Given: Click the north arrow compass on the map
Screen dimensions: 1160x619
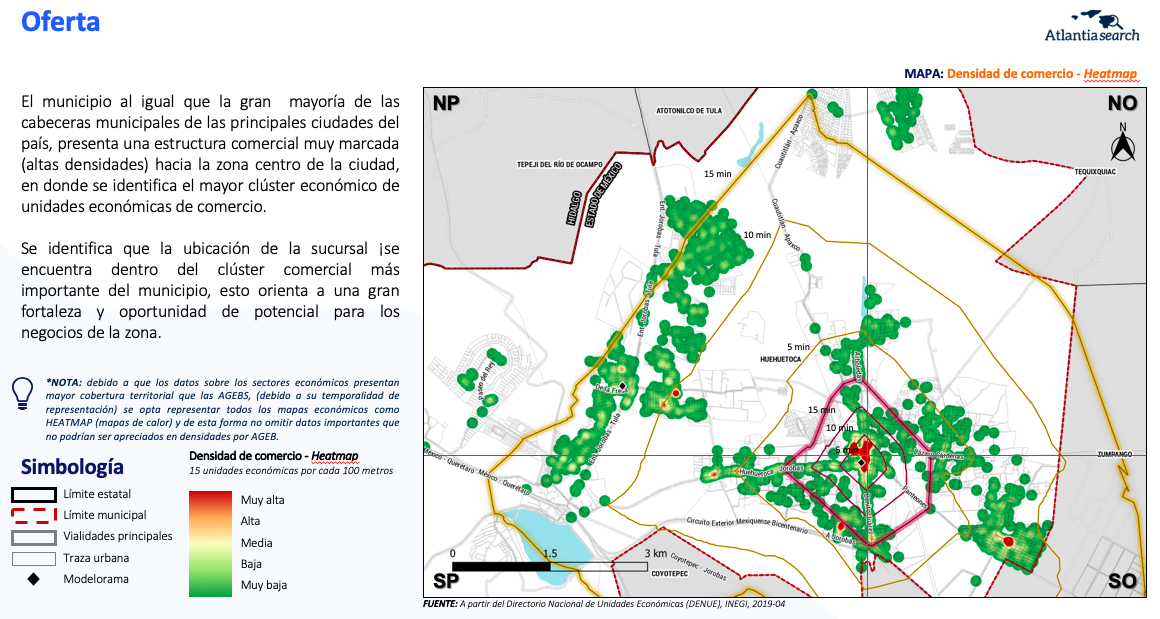Looking at the screenshot, I should pyautogui.click(x=1123, y=143).
